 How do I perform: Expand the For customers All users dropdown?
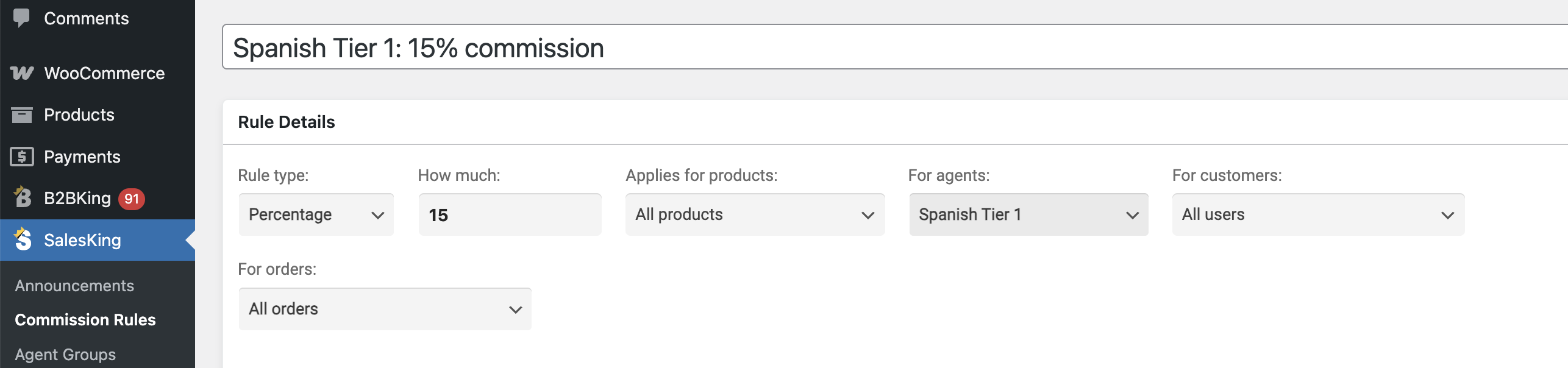[x=1318, y=214]
